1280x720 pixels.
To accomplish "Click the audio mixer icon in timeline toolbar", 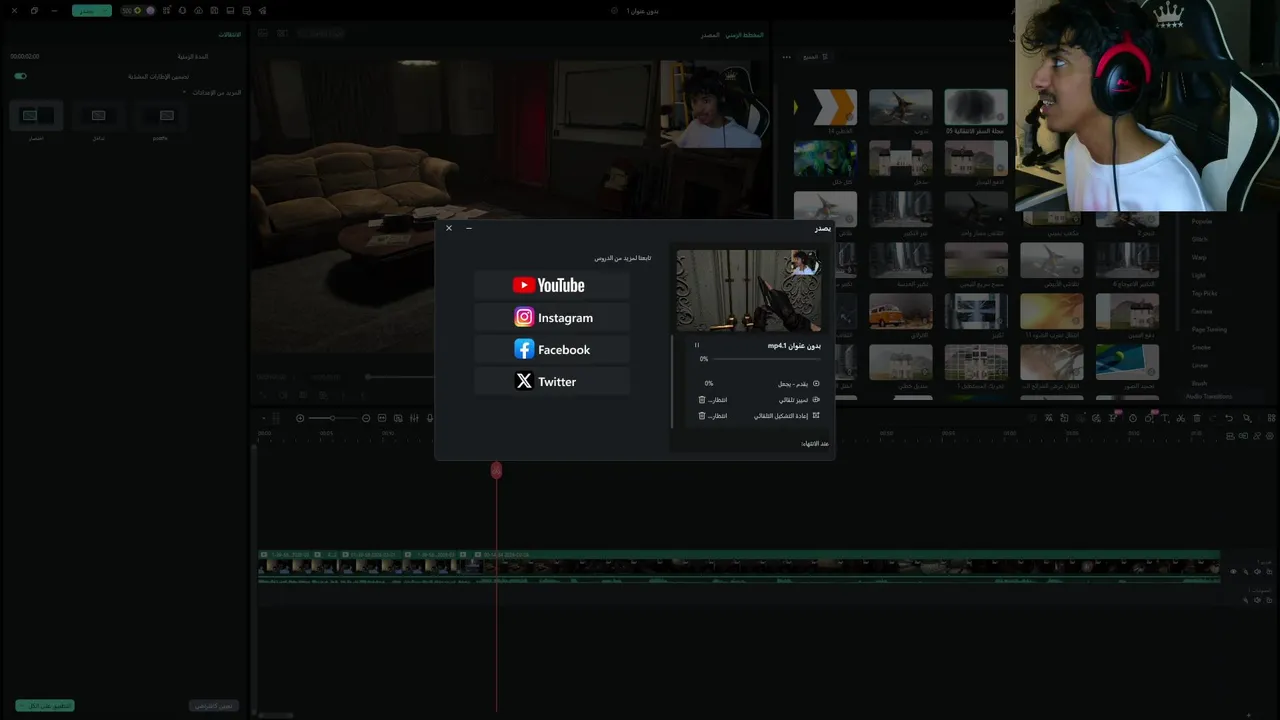I will pos(414,418).
